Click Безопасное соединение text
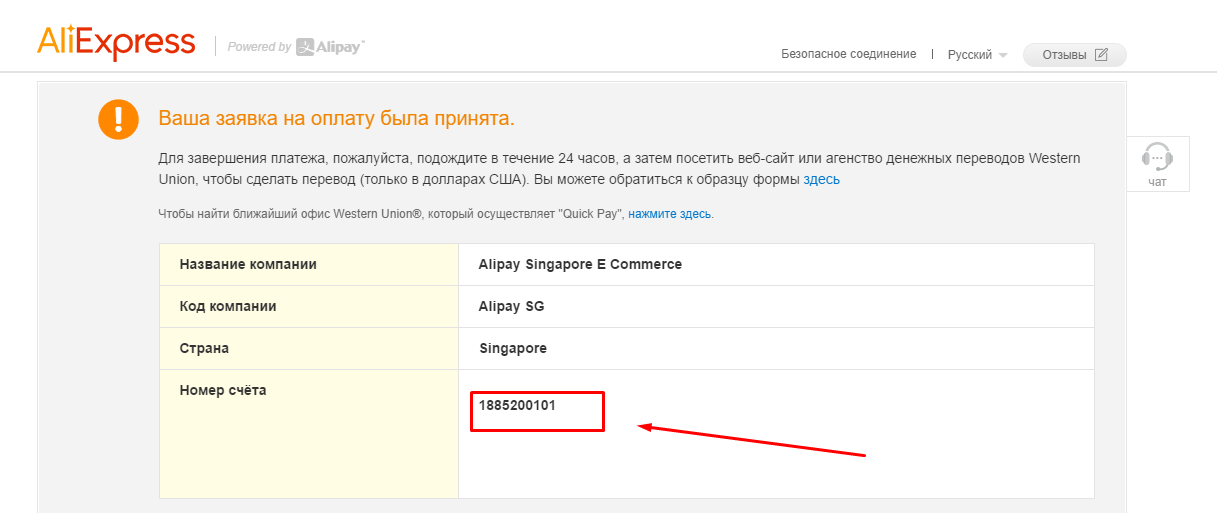1217x513 pixels. pyautogui.click(x=848, y=54)
